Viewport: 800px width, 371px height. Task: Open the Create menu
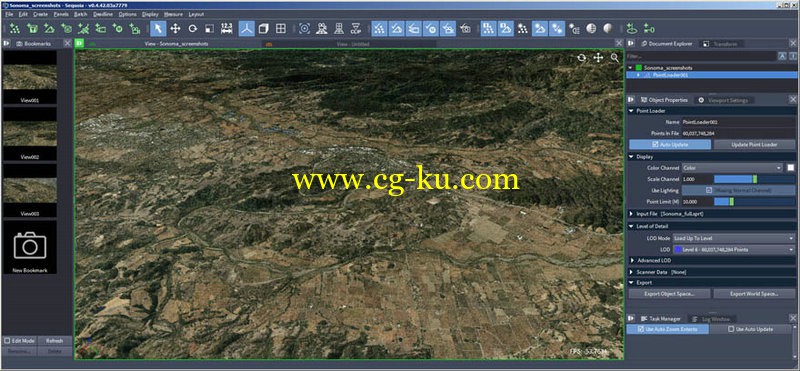(40, 14)
